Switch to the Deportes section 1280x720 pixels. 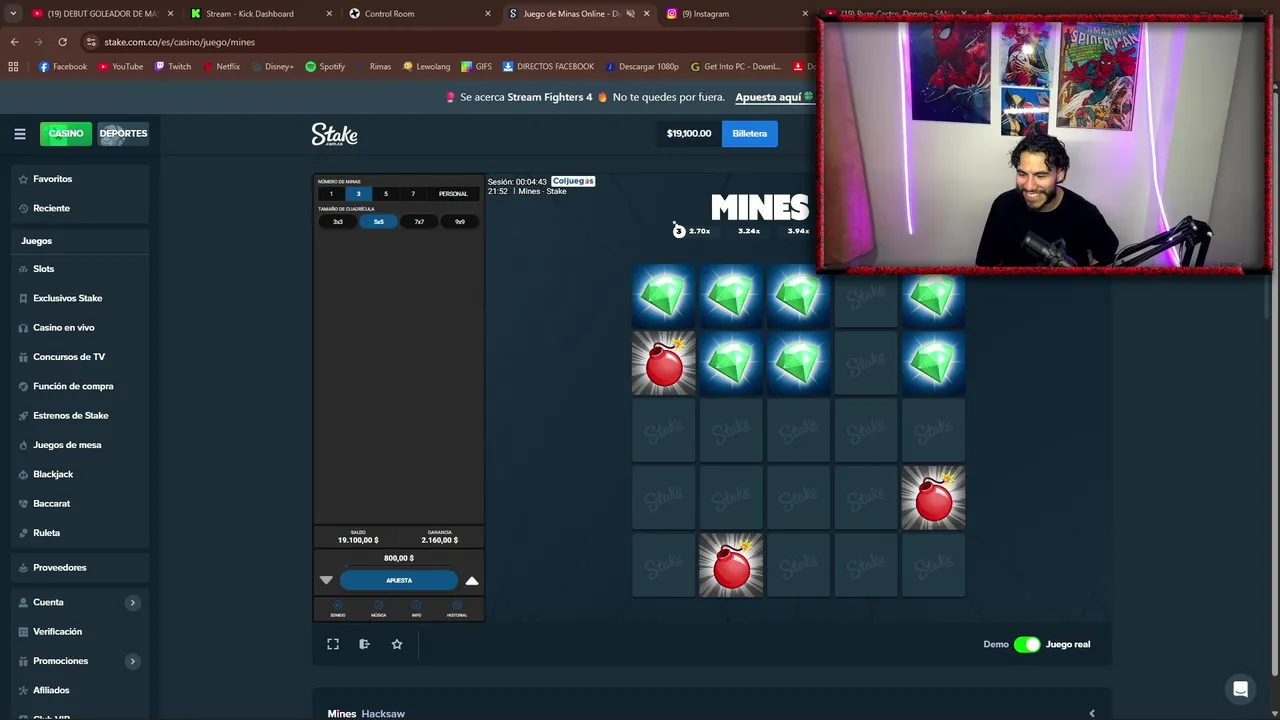pos(123,133)
